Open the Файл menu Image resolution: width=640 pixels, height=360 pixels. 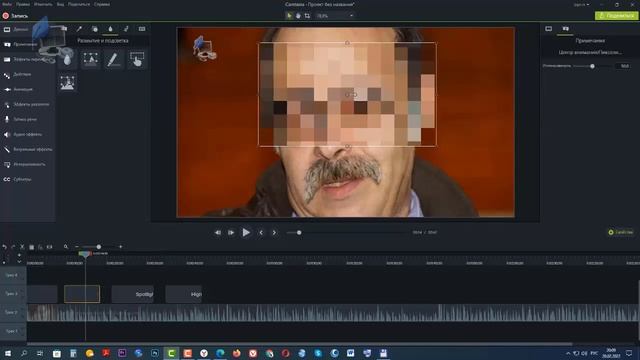(x=7, y=4)
